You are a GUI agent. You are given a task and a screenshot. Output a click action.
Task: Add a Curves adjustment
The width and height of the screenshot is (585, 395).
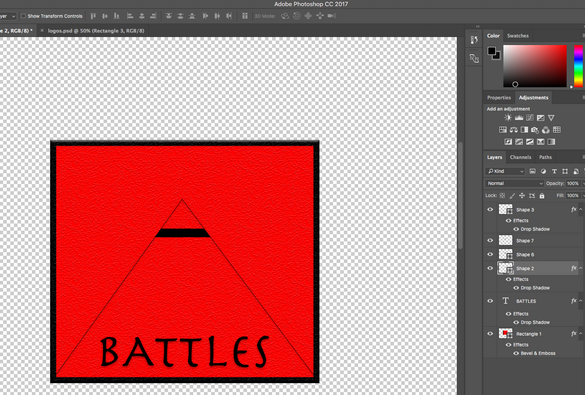click(x=530, y=118)
